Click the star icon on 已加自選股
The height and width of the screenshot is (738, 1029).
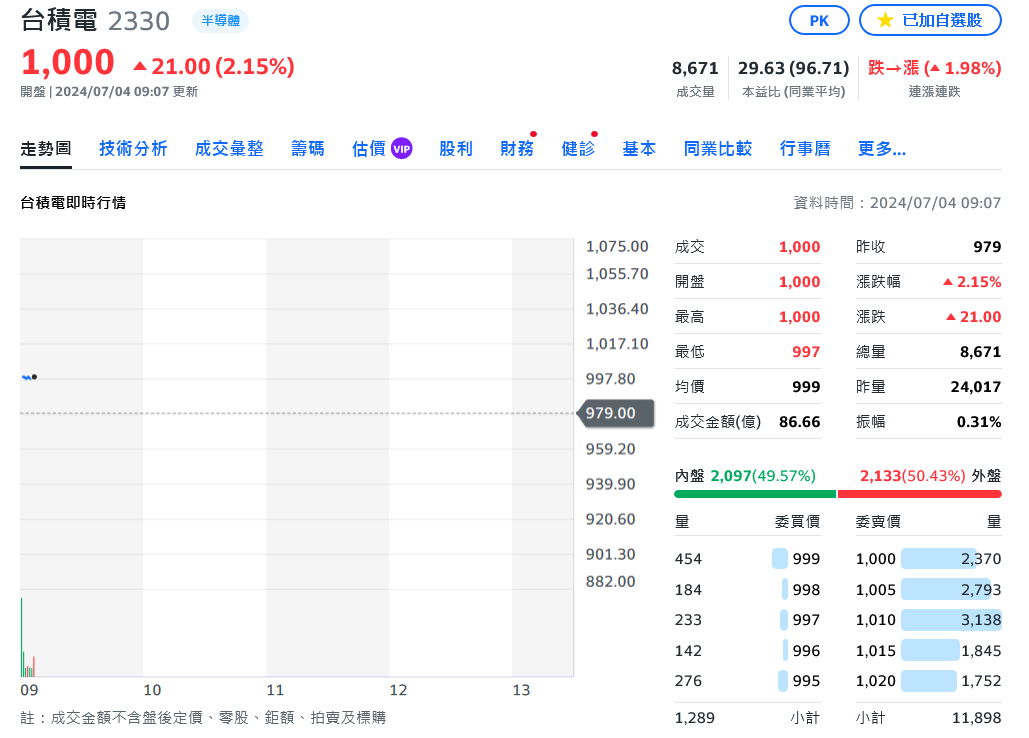point(885,20)
